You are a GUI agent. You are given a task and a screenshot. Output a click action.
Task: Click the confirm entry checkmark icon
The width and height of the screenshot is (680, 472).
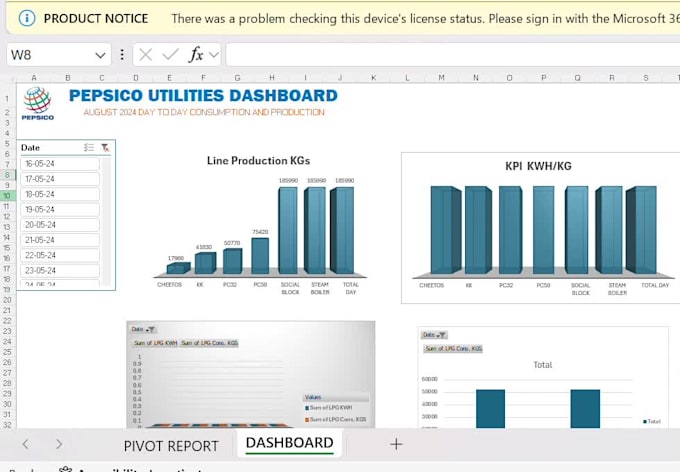pos(170,55)
